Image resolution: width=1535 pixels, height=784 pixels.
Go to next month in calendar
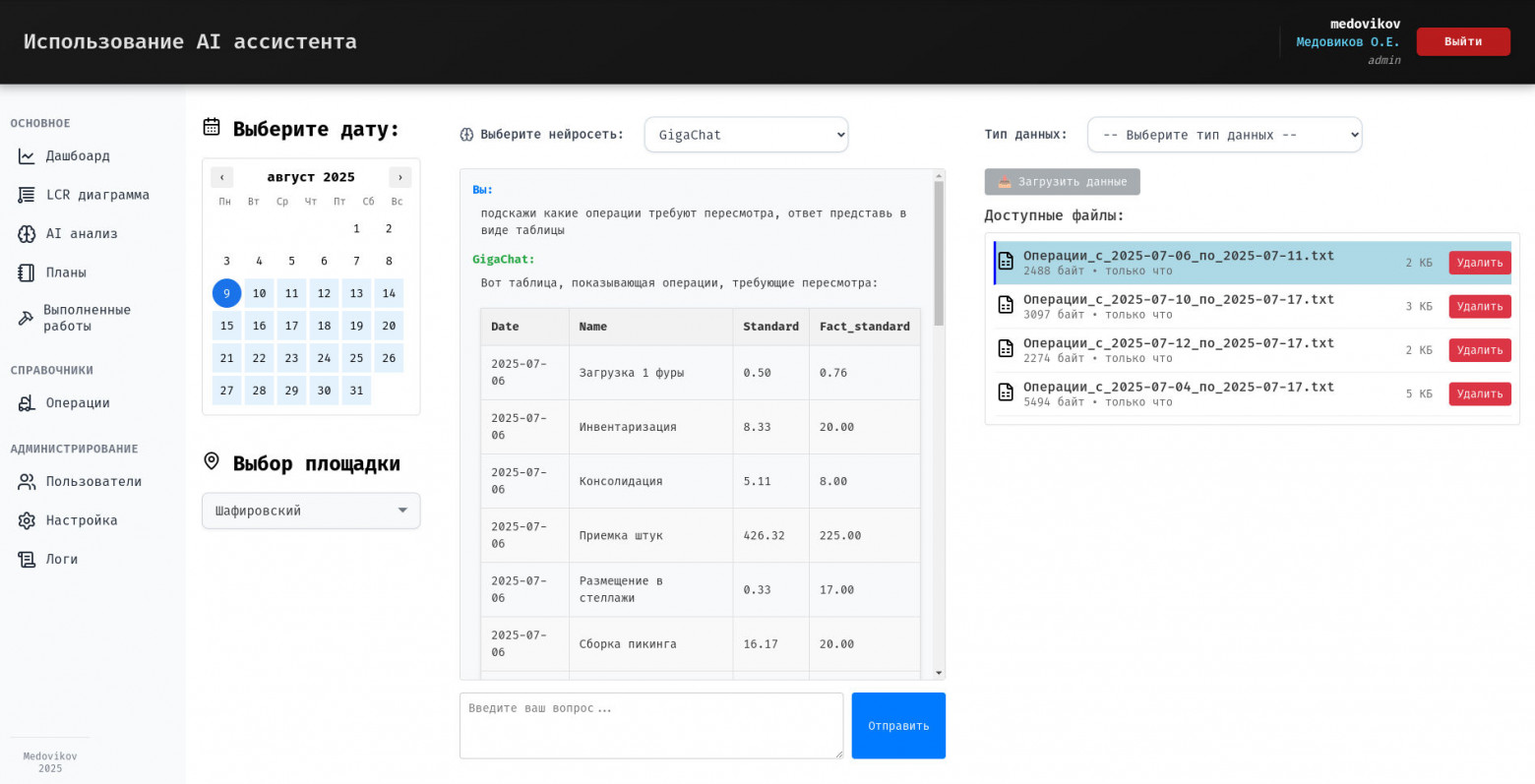click(x=399, y=177)
